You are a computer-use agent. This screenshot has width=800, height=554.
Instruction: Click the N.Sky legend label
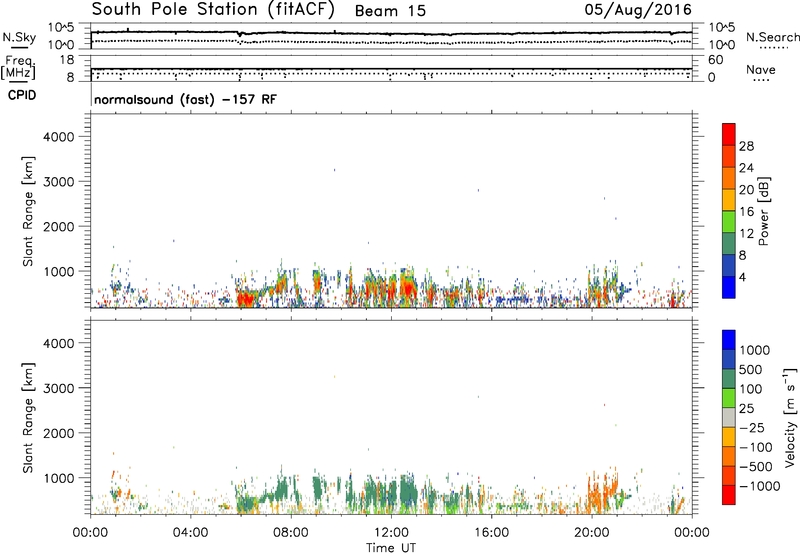[19, 37]
